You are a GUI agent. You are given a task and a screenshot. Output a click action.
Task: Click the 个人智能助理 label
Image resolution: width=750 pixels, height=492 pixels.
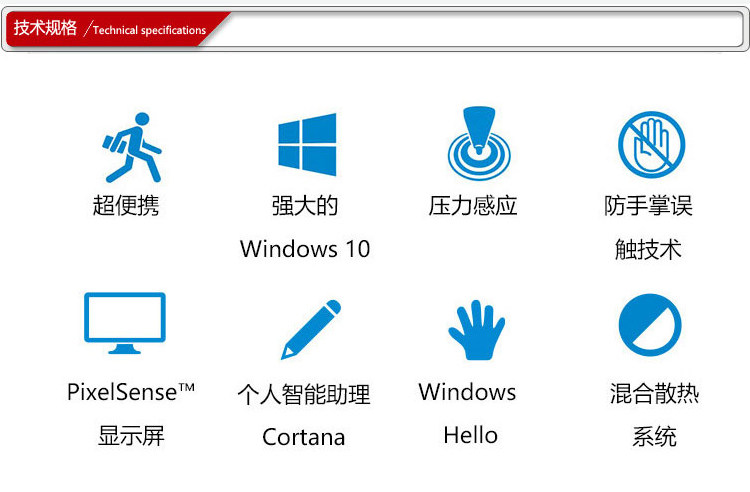click(x=304, y=394)
